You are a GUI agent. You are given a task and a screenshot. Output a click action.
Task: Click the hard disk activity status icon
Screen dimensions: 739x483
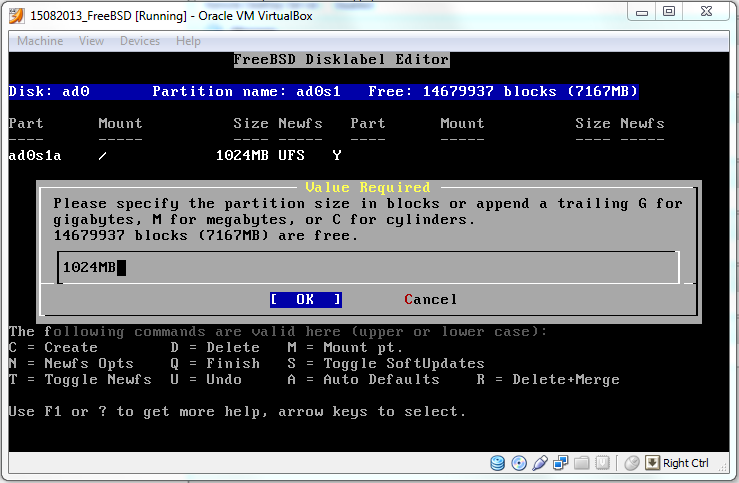click(x=498, y=463)
